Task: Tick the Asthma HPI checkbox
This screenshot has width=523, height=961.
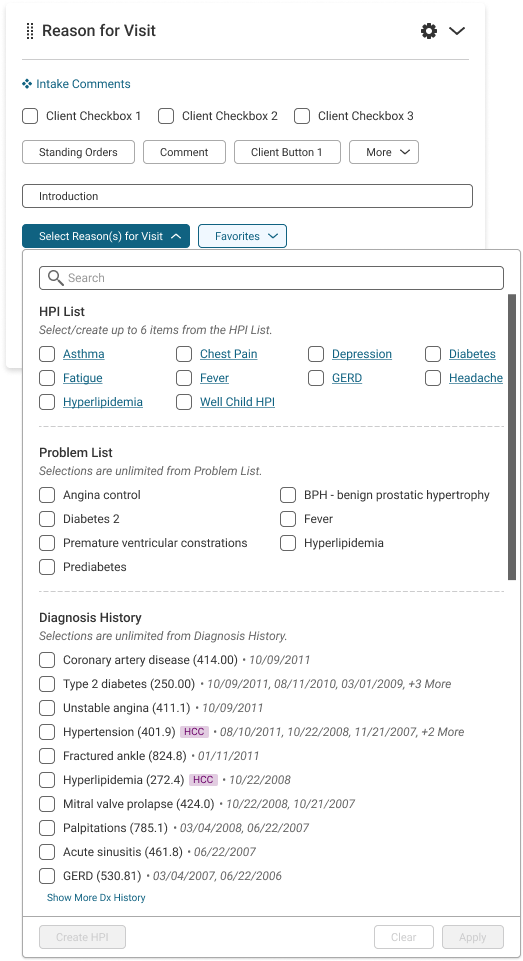Action: (x=47, y=354)
